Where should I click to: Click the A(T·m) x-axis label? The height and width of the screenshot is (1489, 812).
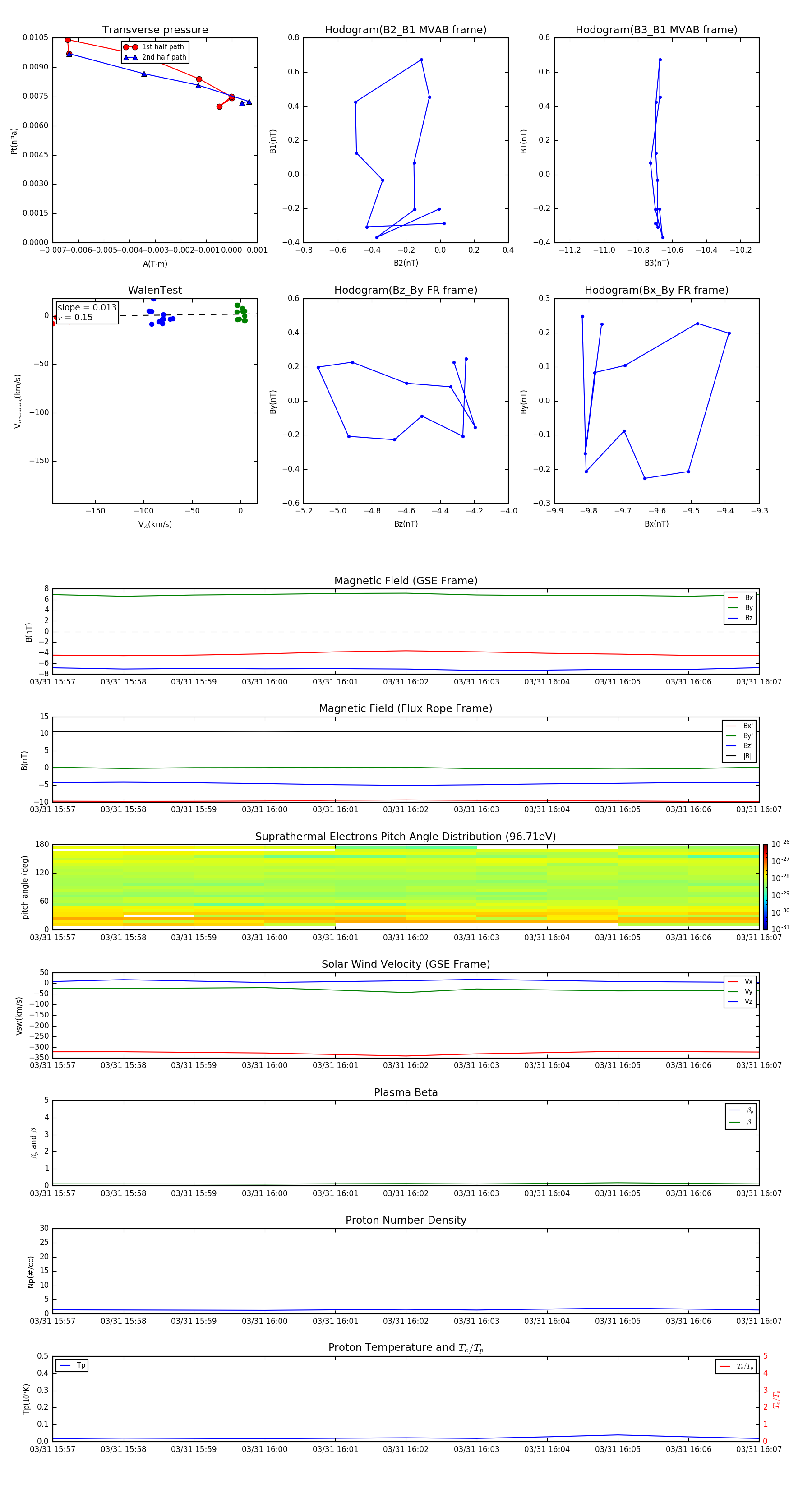click(155, 264)
